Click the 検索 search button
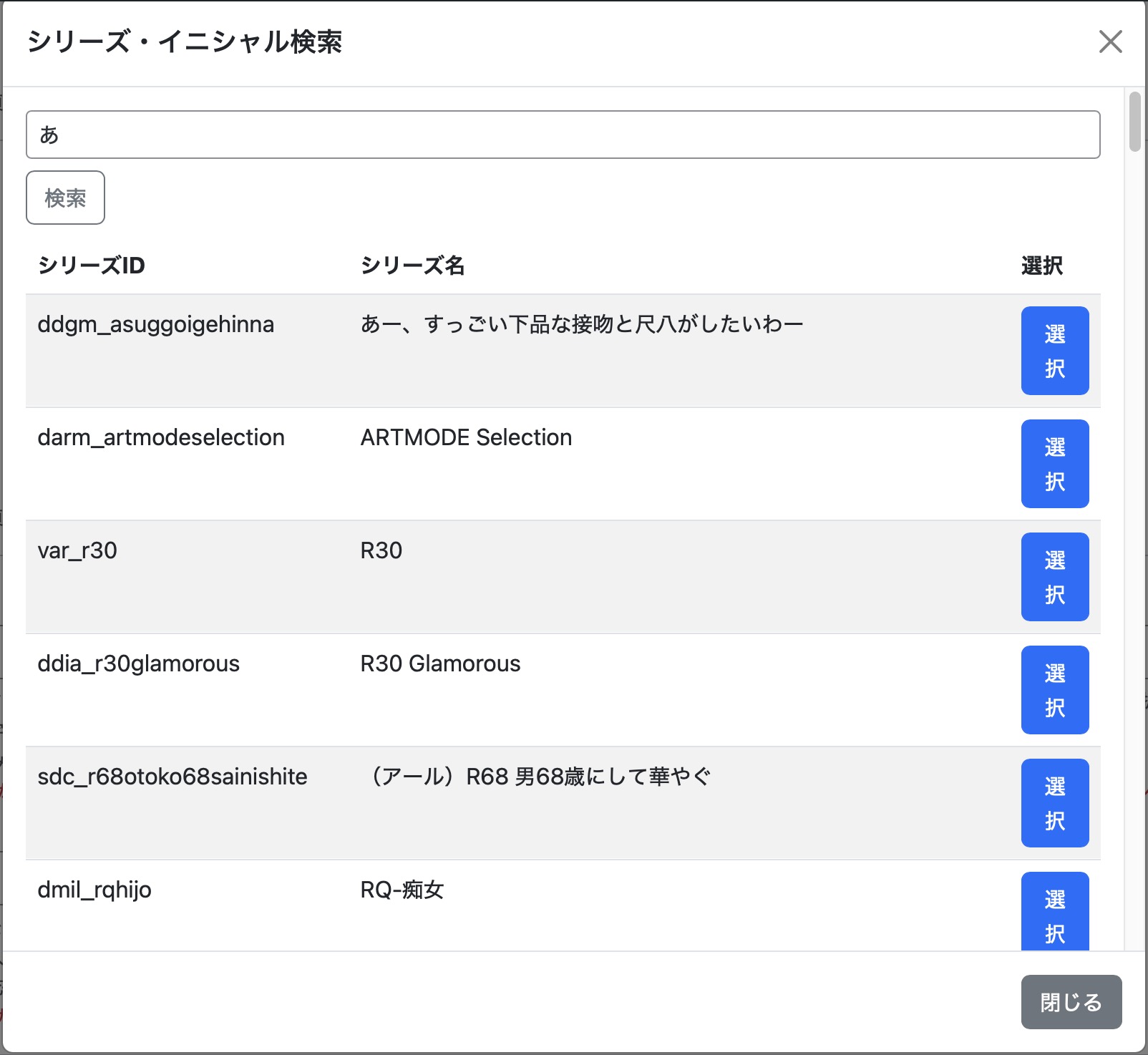1148x1055 pixels. point(65,198)
